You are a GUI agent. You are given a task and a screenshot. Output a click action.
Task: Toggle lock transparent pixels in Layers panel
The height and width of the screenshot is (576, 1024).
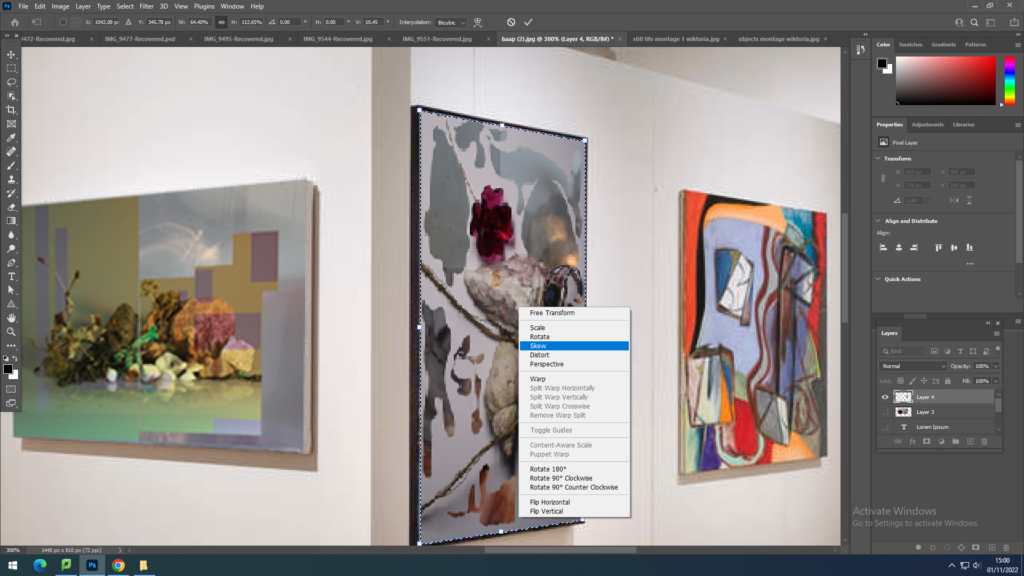tap(901, 381)
